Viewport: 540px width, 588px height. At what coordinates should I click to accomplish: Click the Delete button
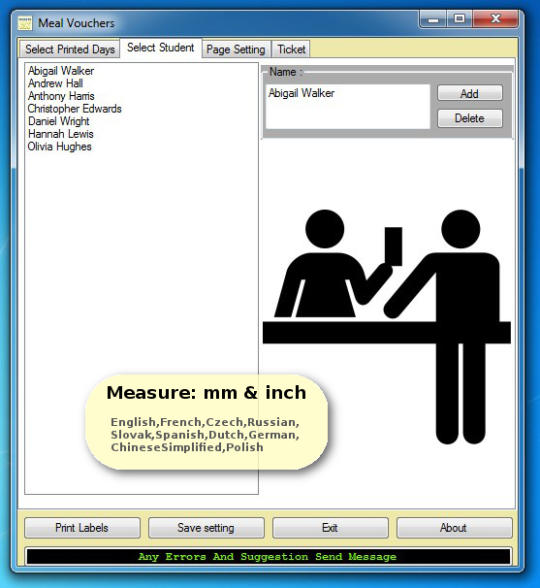click(470, 118)
